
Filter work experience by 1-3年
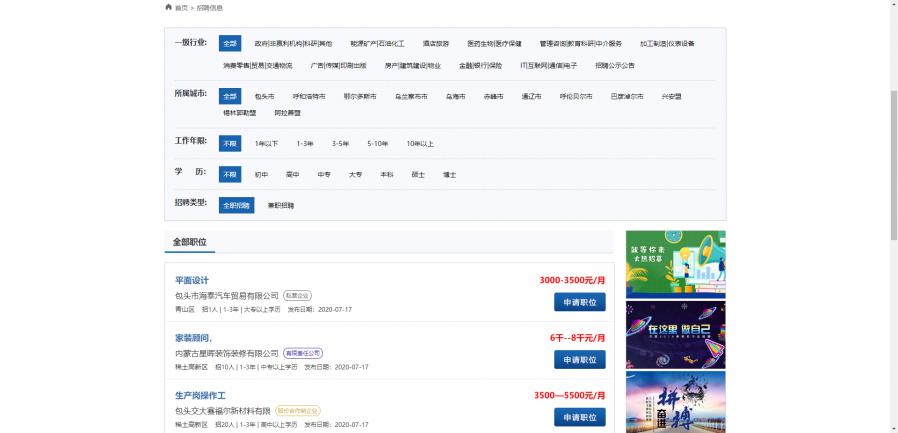[305, 144]
